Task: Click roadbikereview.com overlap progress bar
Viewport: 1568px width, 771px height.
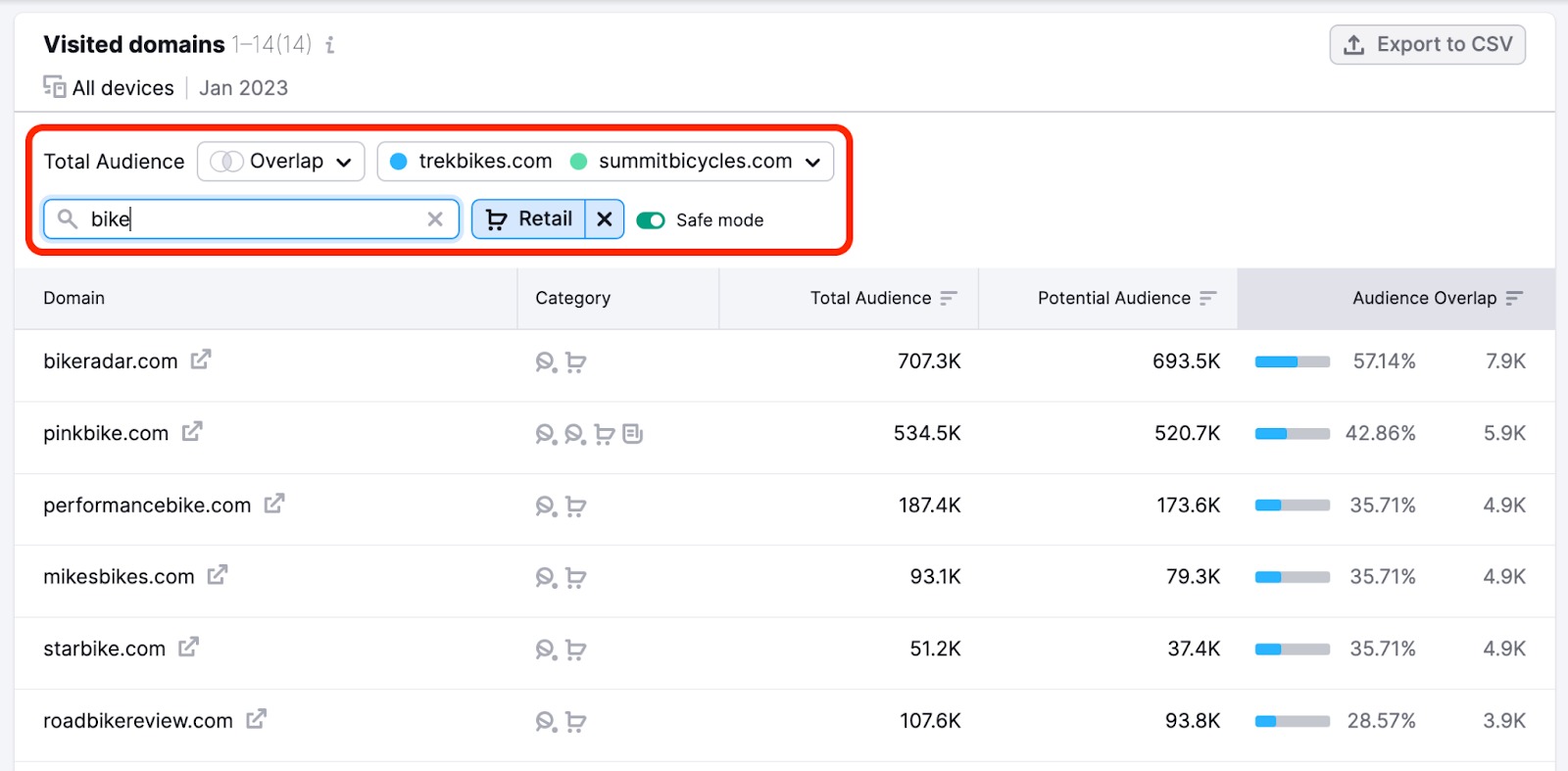Action: (x=1293, y=721)
